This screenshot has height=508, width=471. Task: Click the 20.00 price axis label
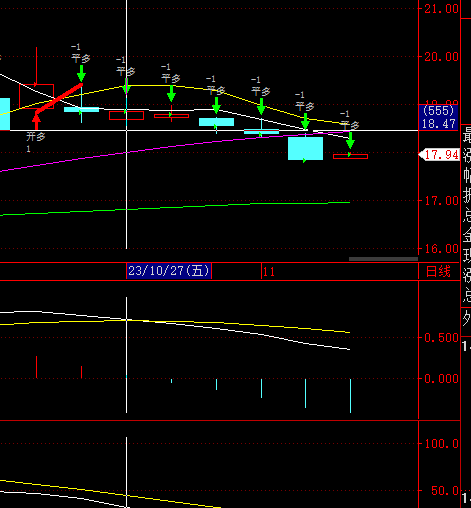[x=442, y=57]
